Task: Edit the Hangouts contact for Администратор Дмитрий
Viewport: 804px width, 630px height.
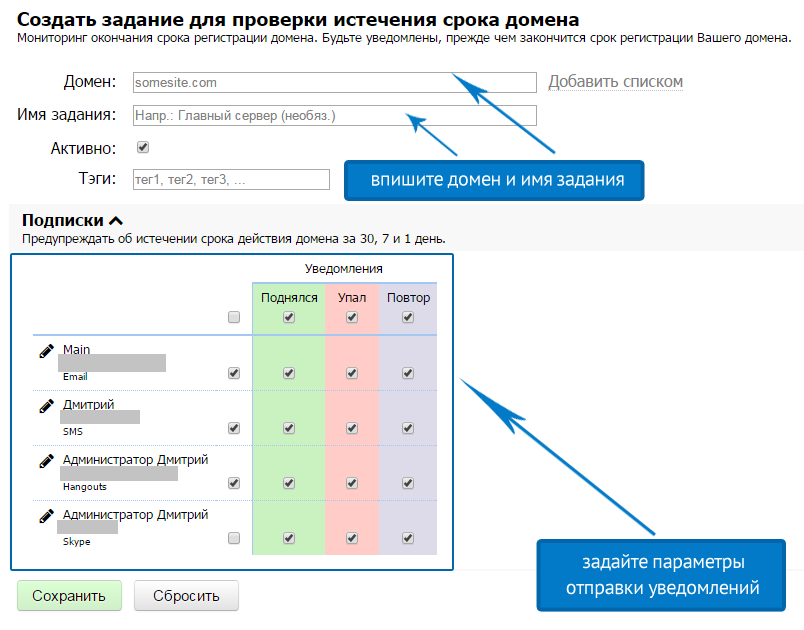Action: point(45,459)
